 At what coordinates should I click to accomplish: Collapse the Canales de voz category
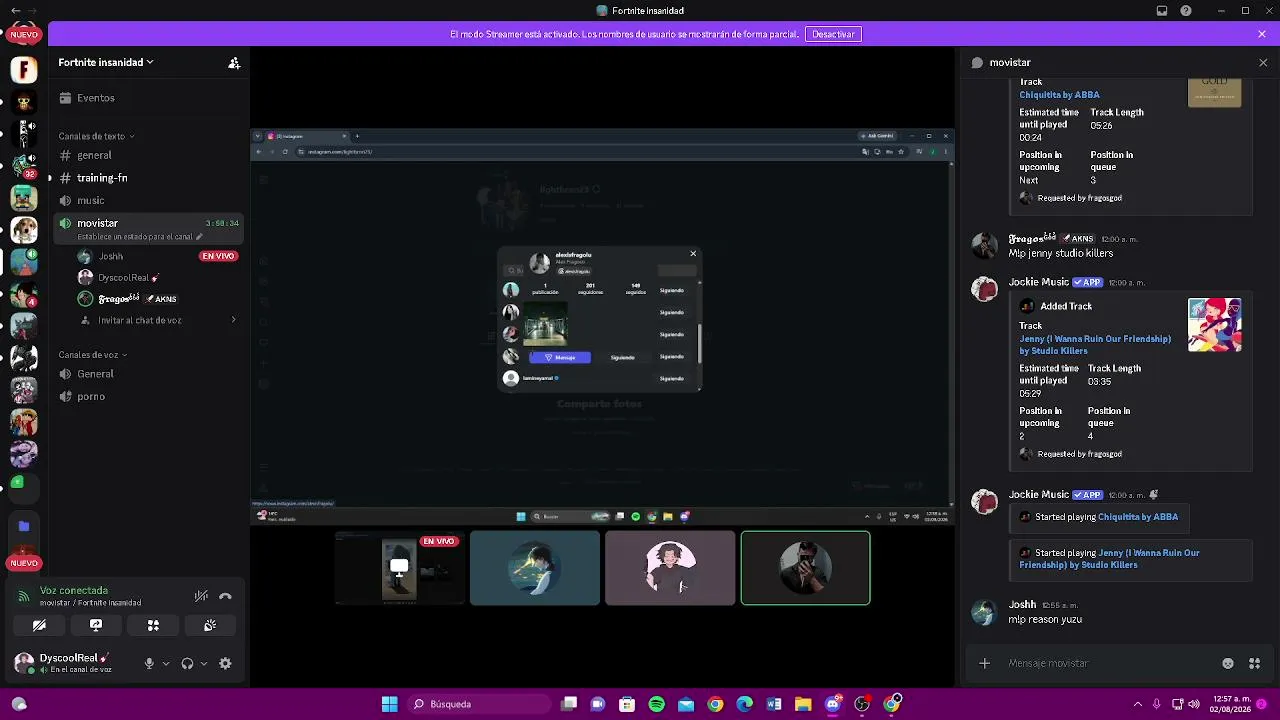pos(92,355)
